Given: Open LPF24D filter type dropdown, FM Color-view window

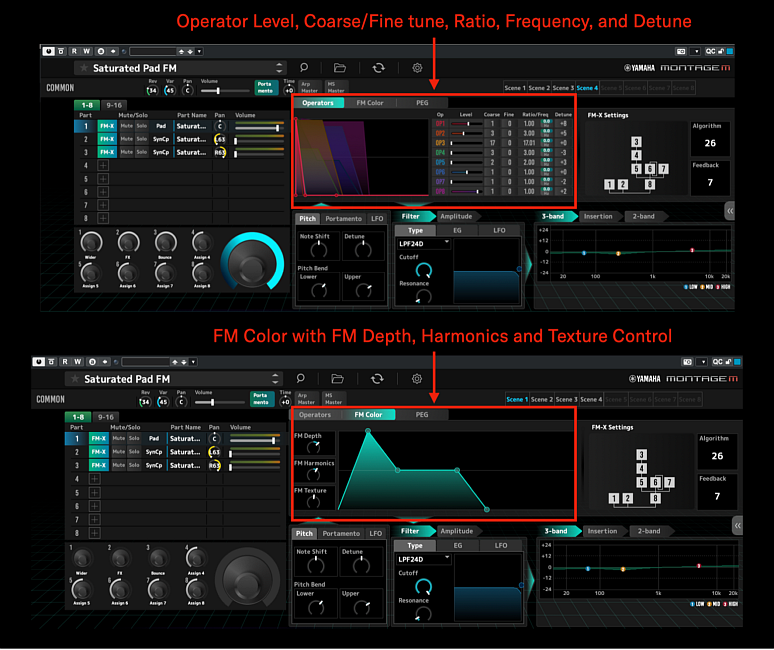Looking at the screenshot, I should [424, 559].
